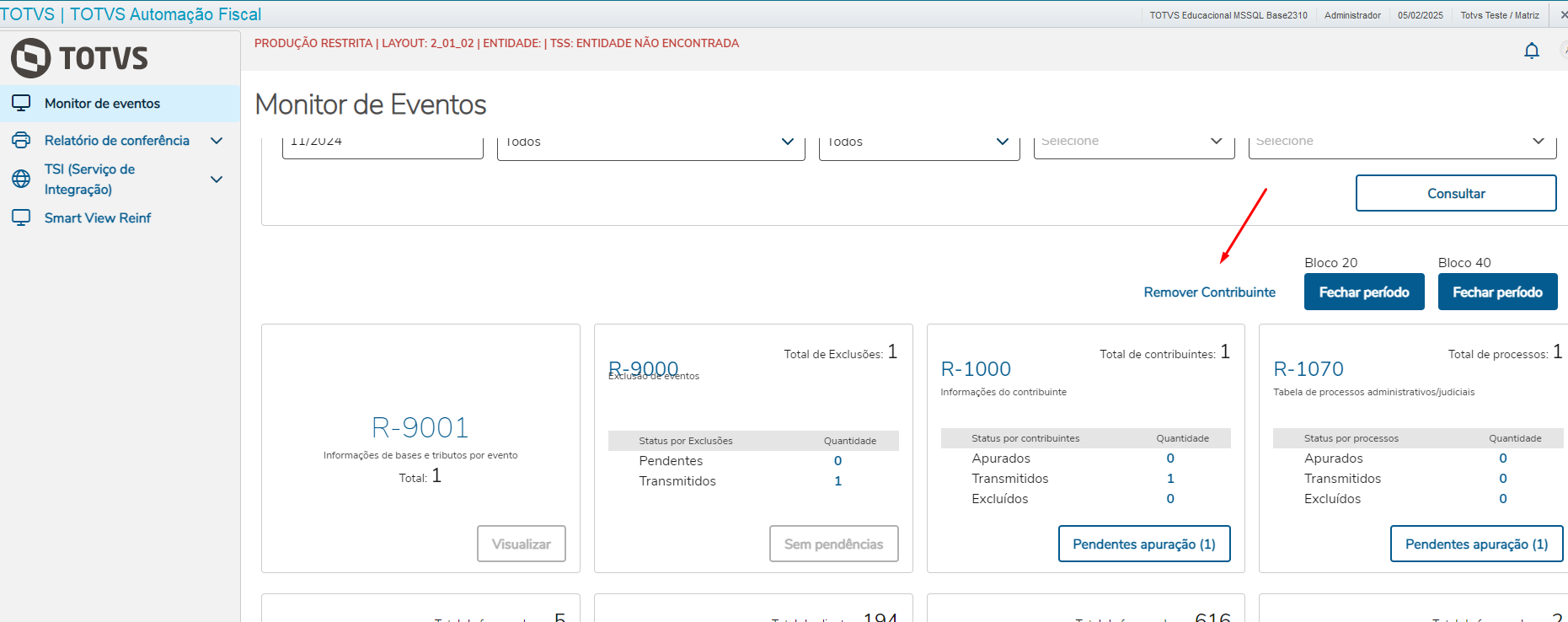Click Pendentes apuração (1) on R-1000 card
The width and height of the screenshot is (1568, 622).
[x=1144, y=544]
